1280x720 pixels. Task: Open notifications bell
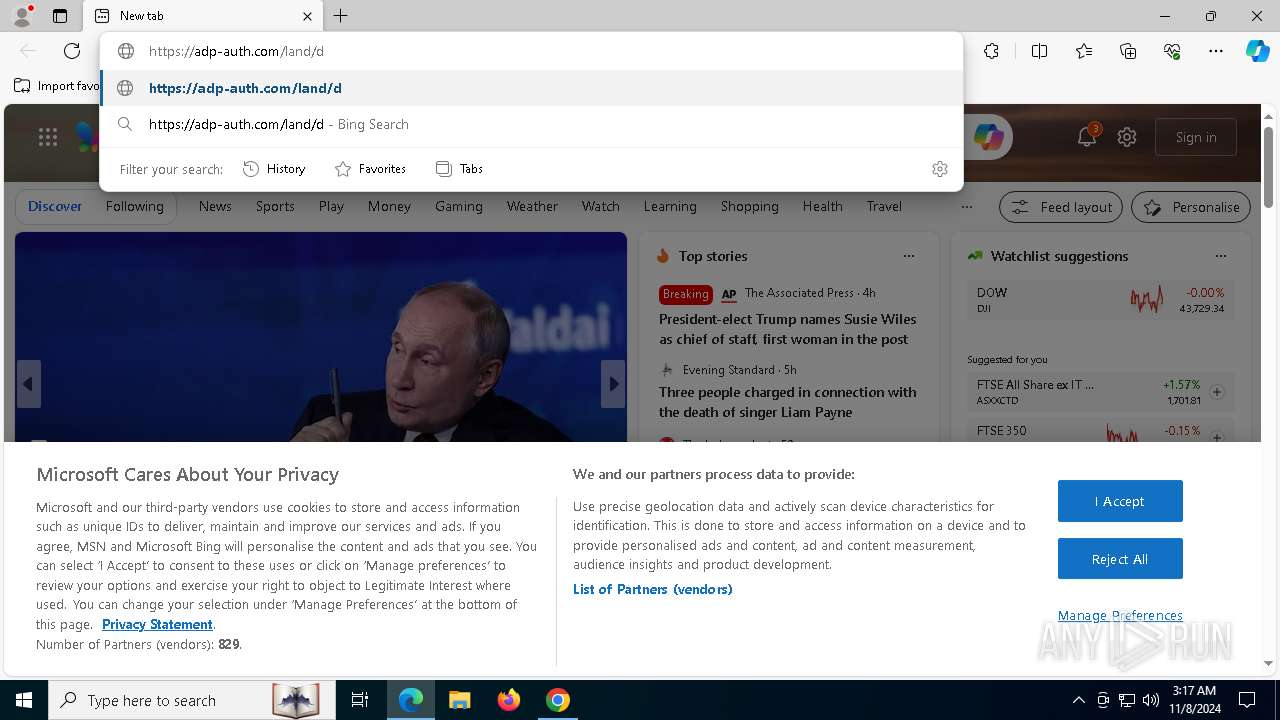coord(1087,137)
